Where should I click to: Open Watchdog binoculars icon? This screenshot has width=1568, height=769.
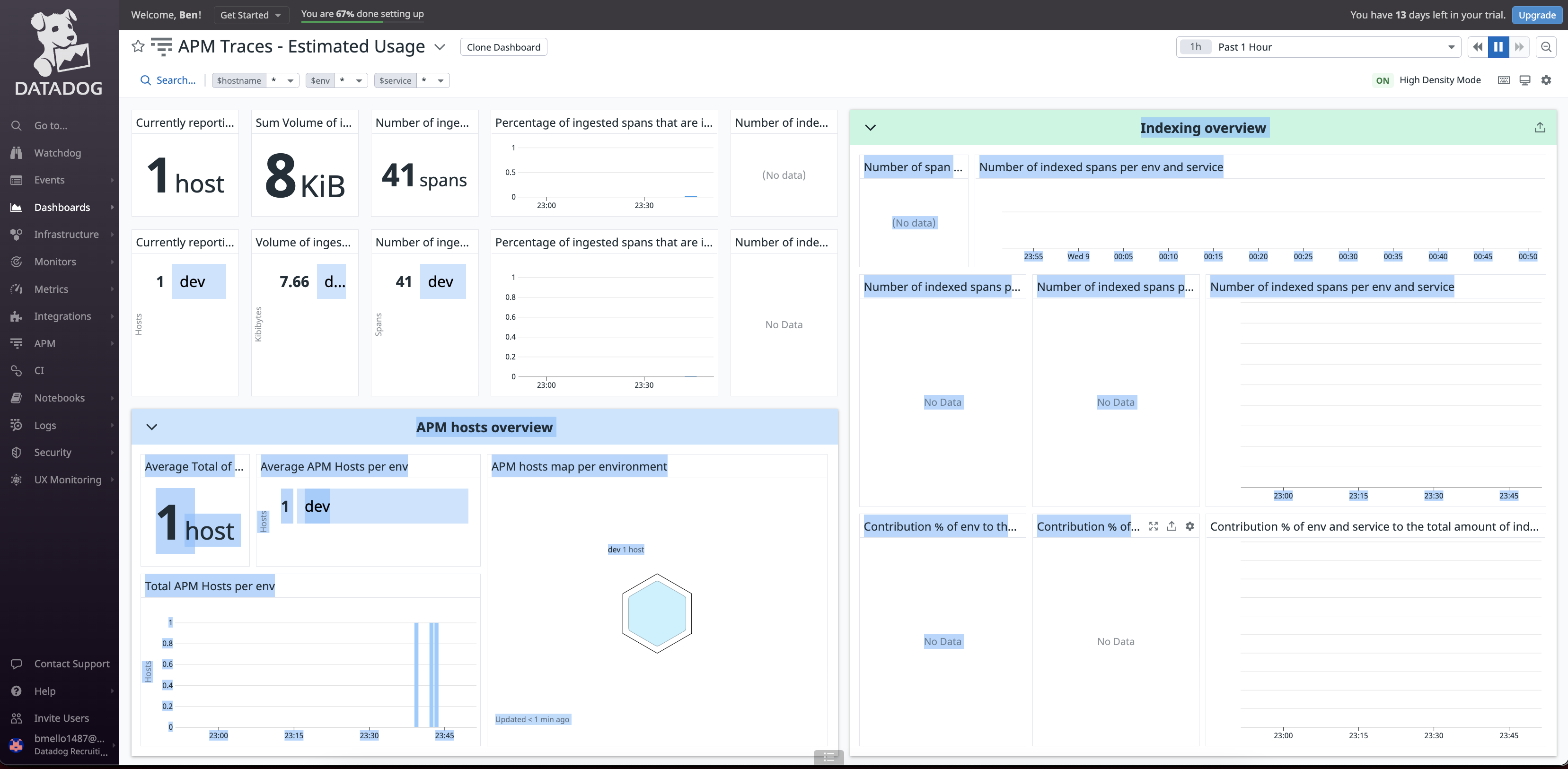pyautogui.click(x=17, y=153)
